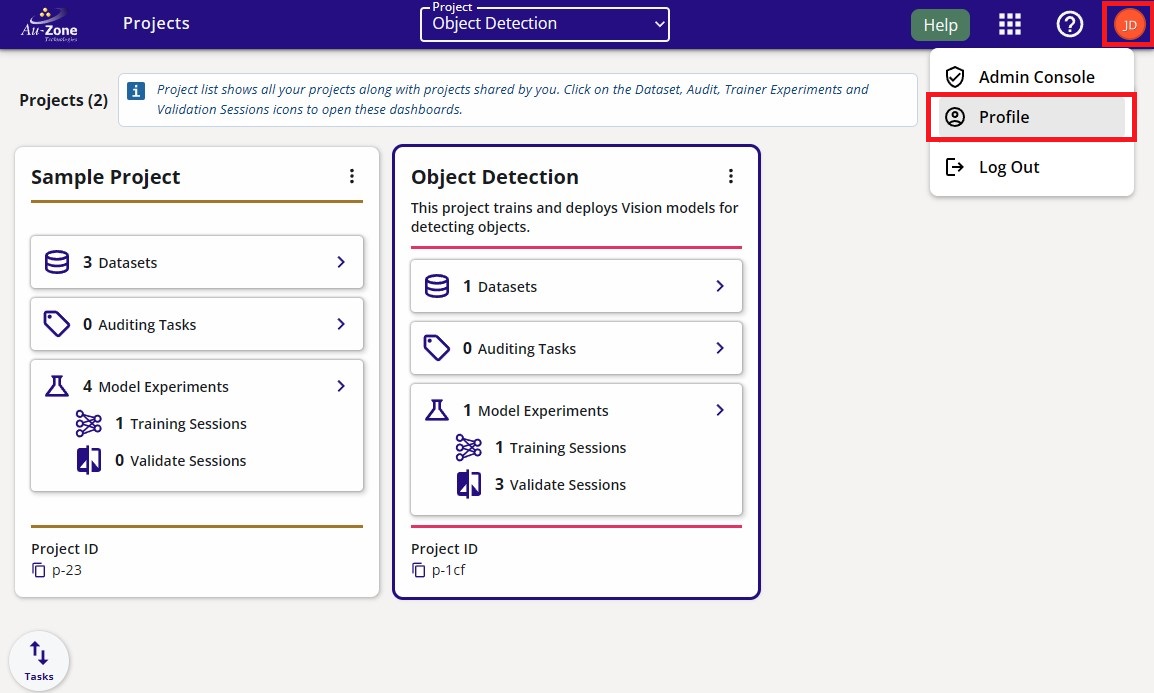The image size is (1154, 693).
Task: Expand Sample Project's Auditing Tasks row
Action: (x=197, y=324)
